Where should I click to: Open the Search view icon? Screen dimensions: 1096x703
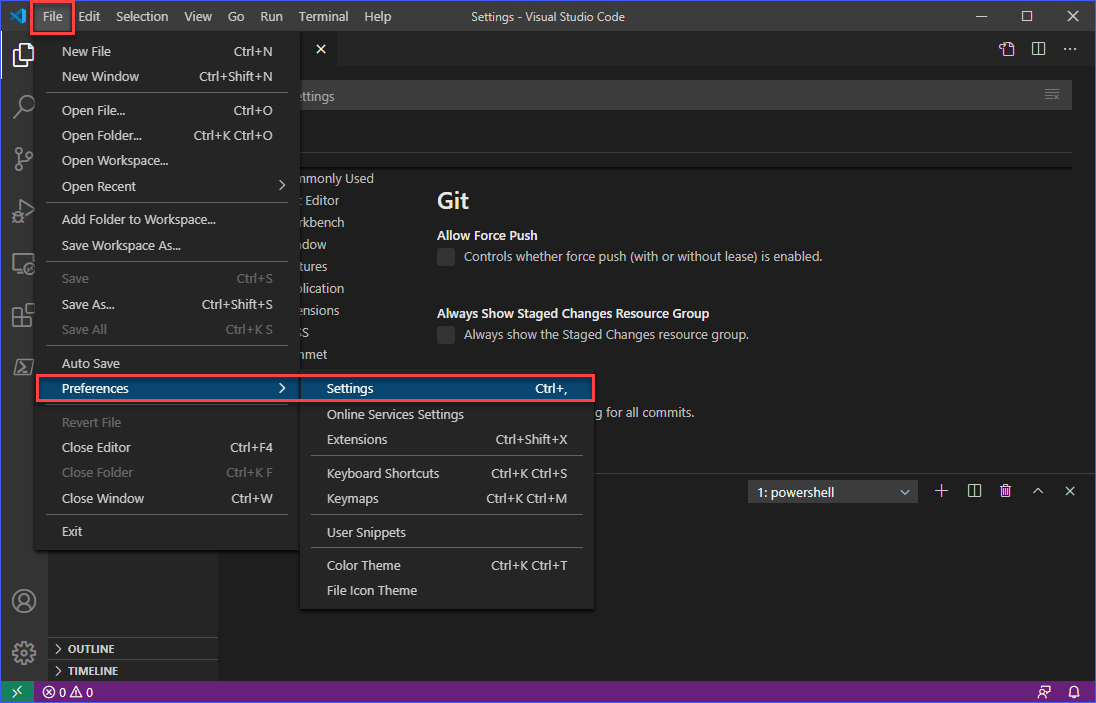click(x=23, y=107)
